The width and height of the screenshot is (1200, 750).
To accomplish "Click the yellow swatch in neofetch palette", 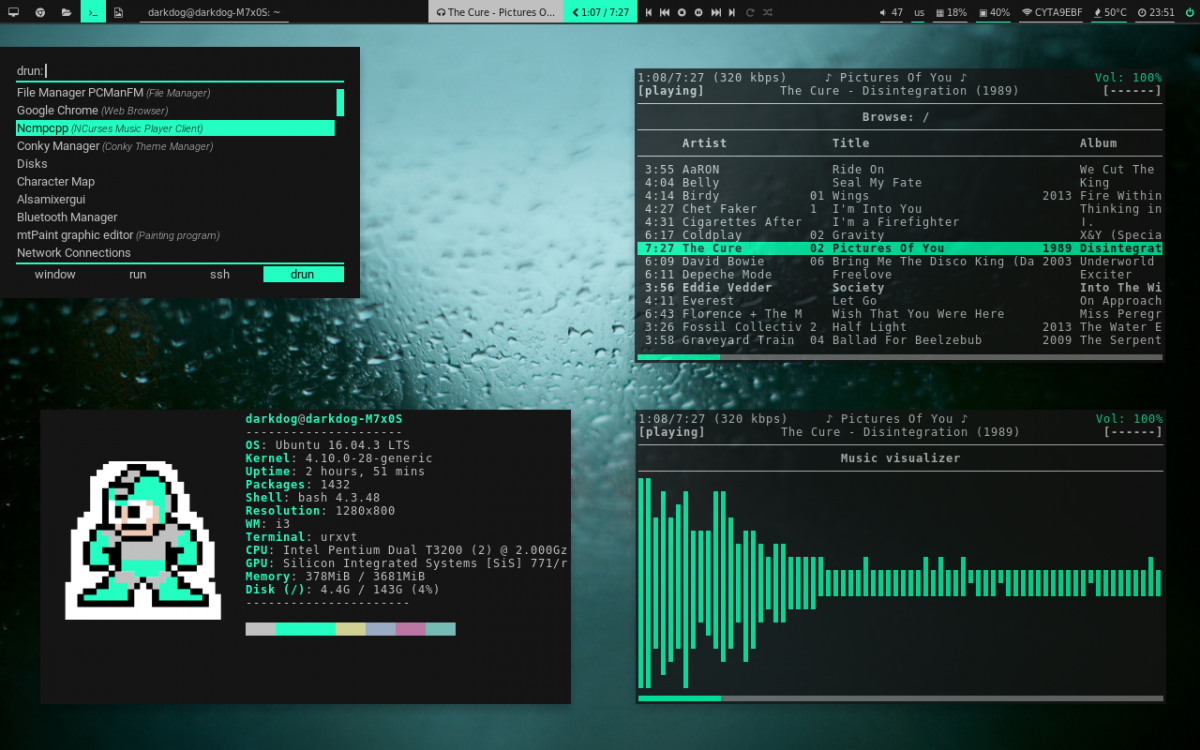I will 350,629.
